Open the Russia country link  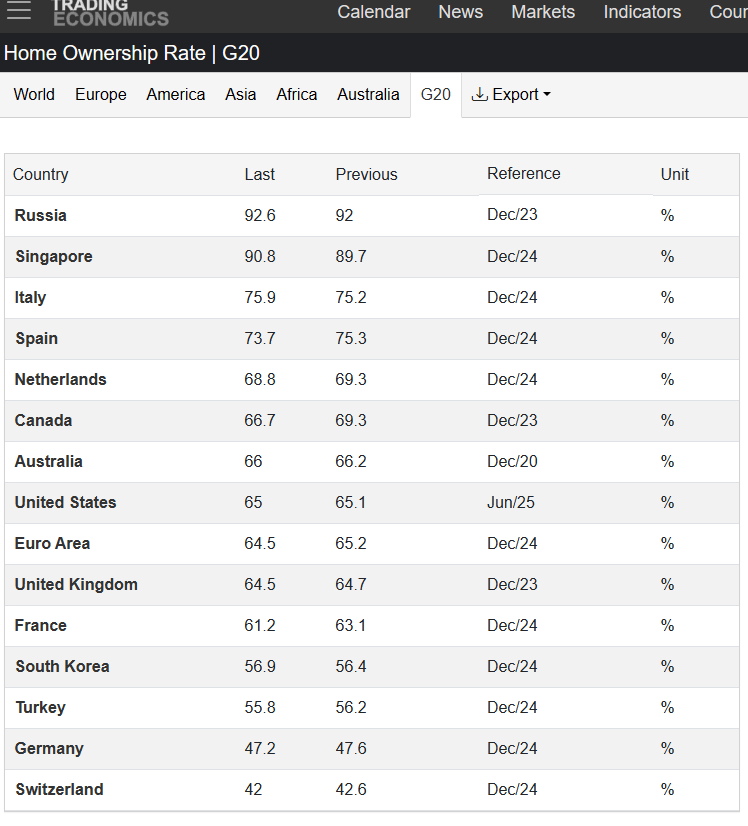pyautogui.click(x=41, y=215)
